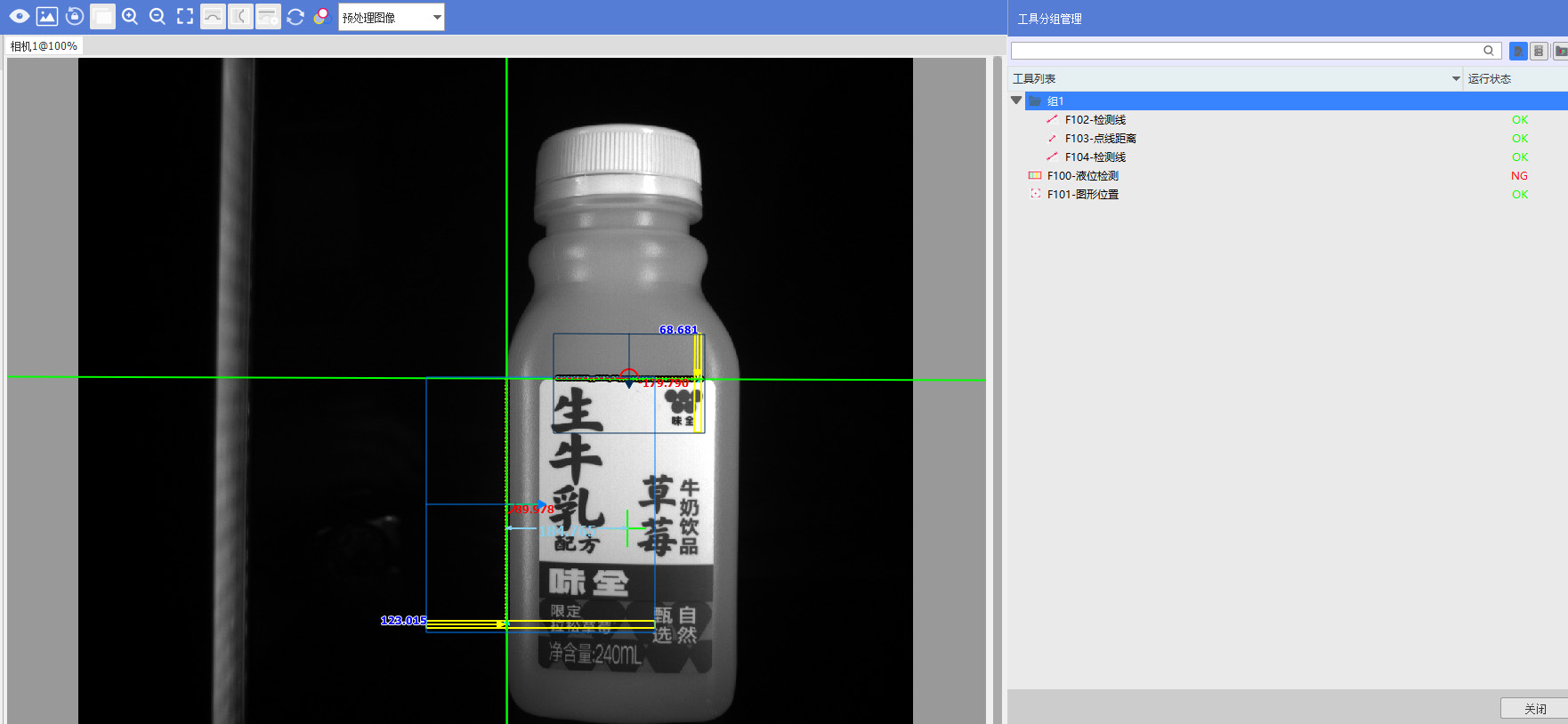Click OK status of F103-点线距离
This screenshot has width=1568, height=724.
[x=1520, y=139]
